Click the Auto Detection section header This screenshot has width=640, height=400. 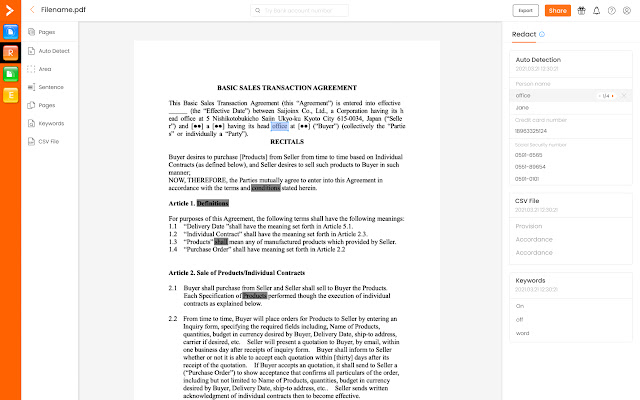[x=538, y=60]
